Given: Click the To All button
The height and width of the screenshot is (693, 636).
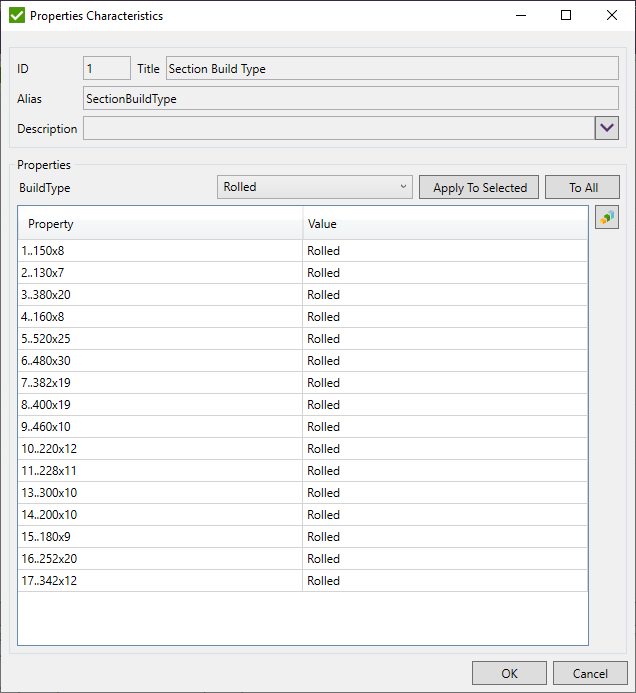Looking at the screenshot, I should tap(582, 187).
